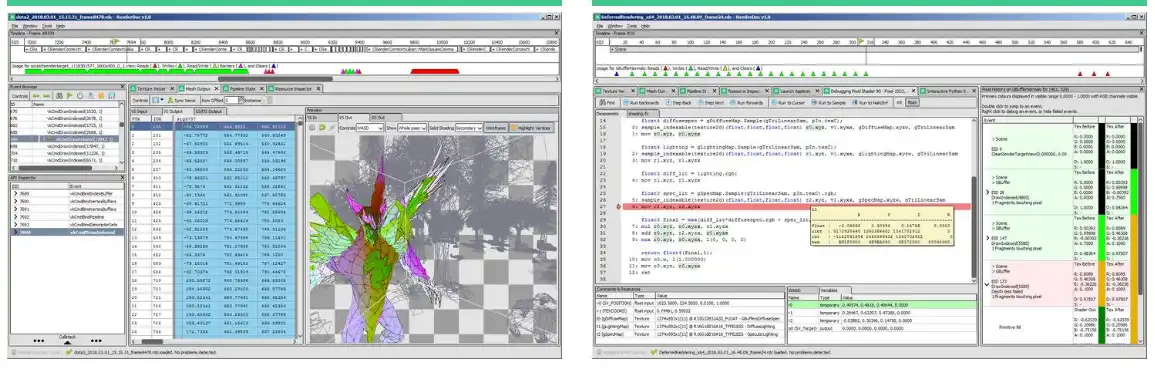
Task: Open File menu in DeferredRendering window
Action: [x=600, y=25]
